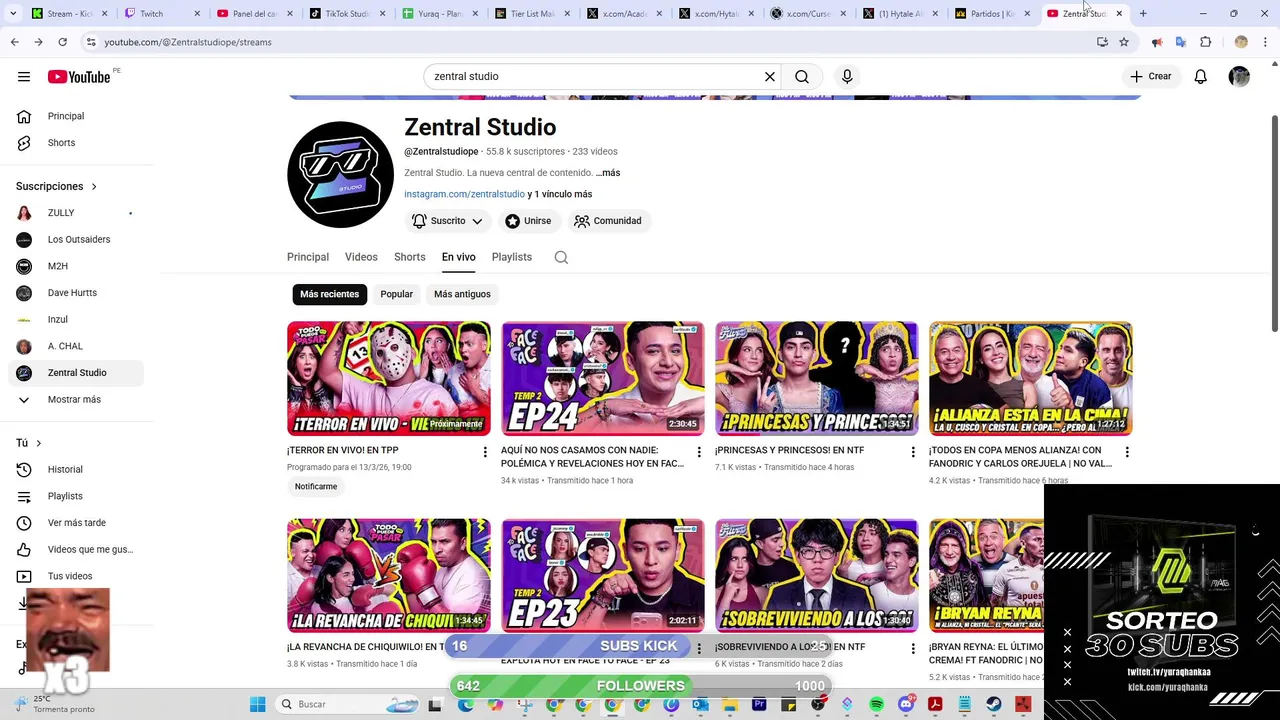The width and height of the screenshot is (1280, 720).
Task: Click the YouTube logo to go home
Action: coord(79,77)
